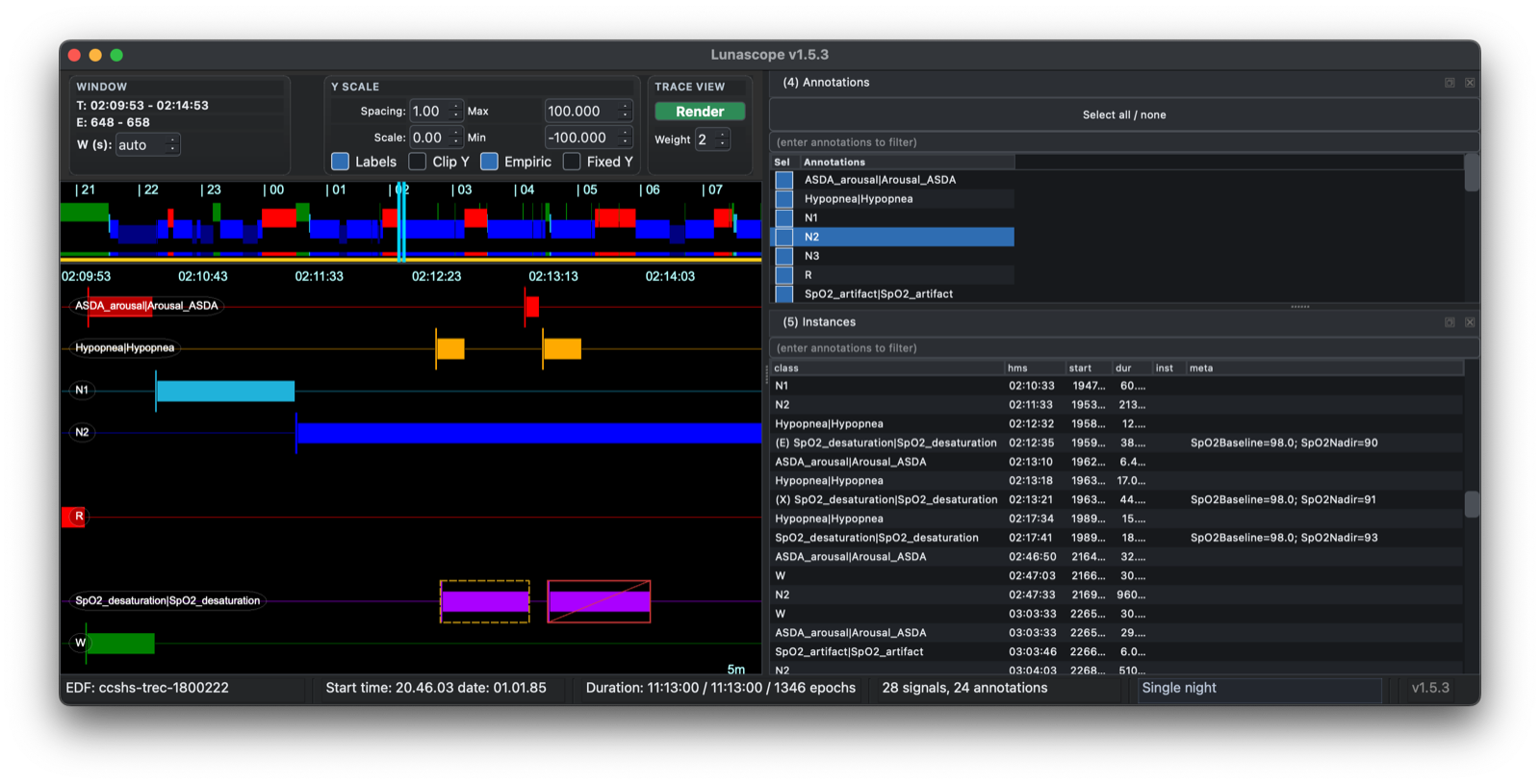Open the Single night dropdown

[1259, 689]
